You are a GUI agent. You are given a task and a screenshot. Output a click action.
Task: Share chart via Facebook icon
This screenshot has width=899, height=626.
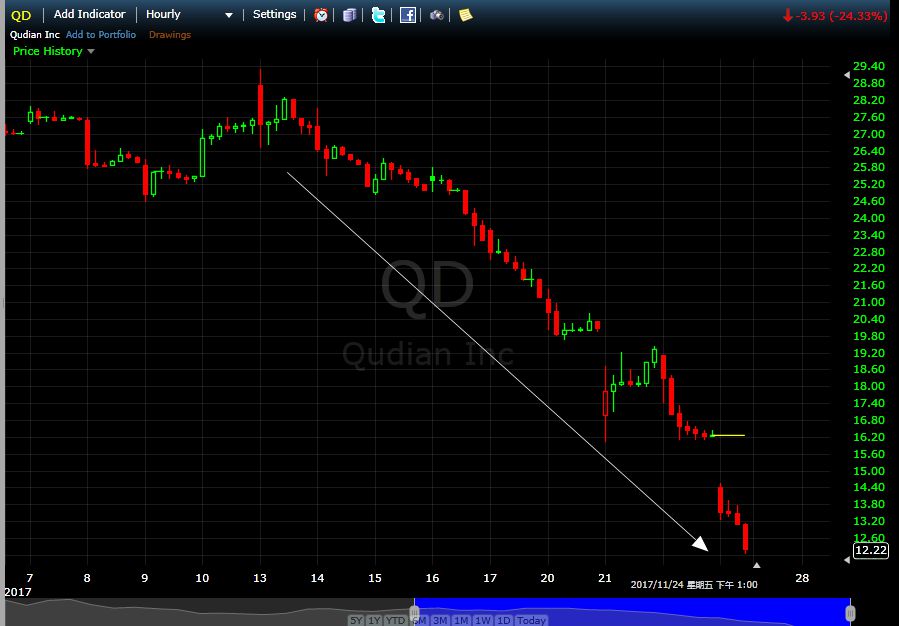coord(408,15)
